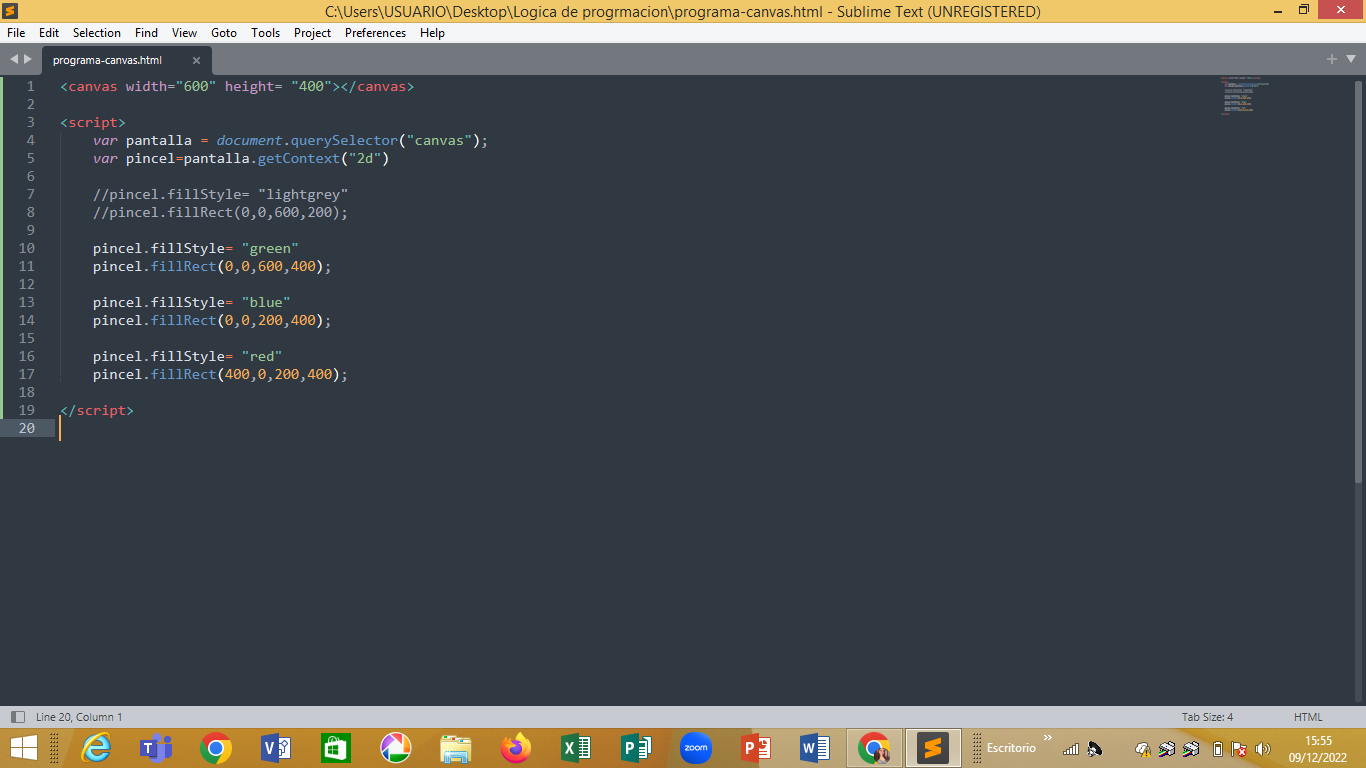Click the closing script tag on line 19
Viewport: 1366px width, 768px height.
97,410
